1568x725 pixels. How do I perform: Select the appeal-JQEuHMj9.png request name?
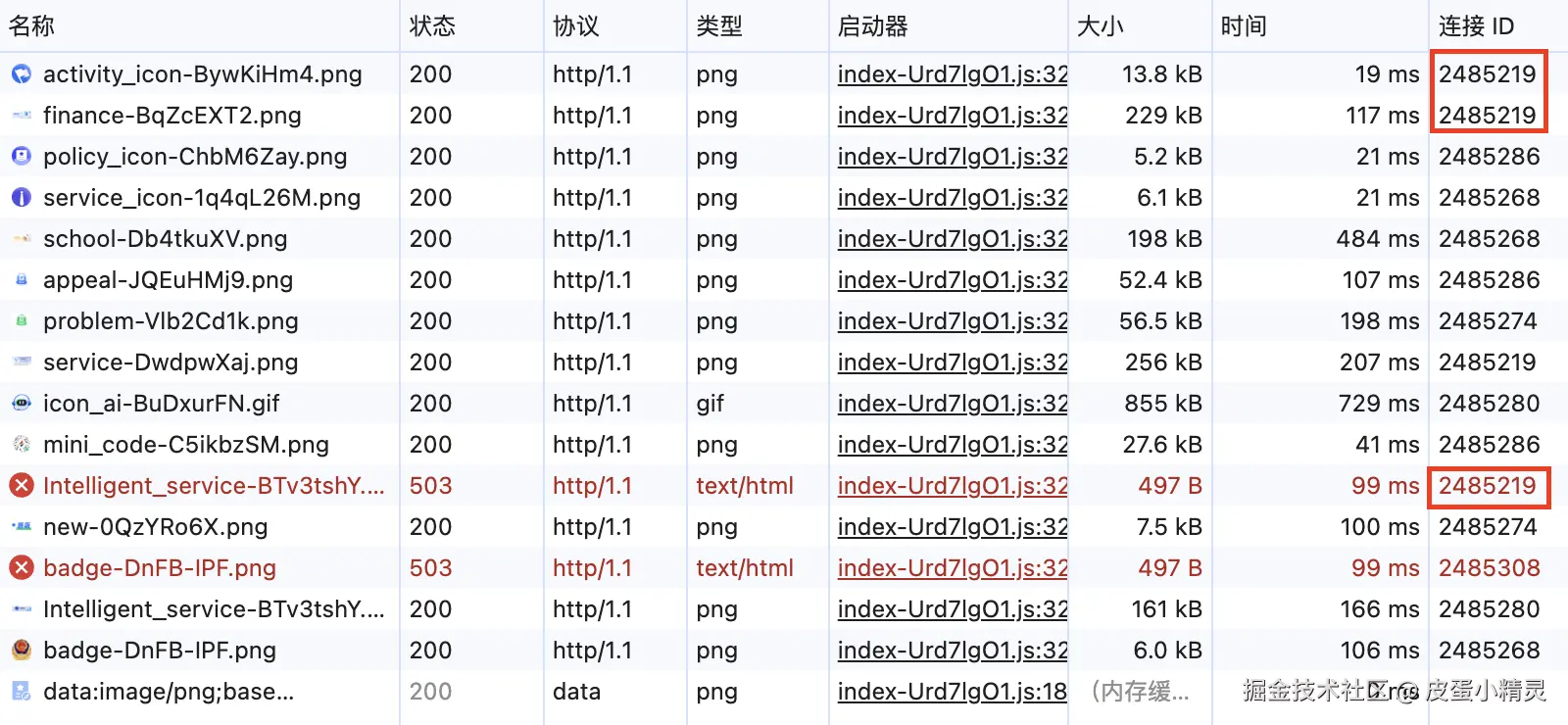pyautogui.click(x=169, y=280)
